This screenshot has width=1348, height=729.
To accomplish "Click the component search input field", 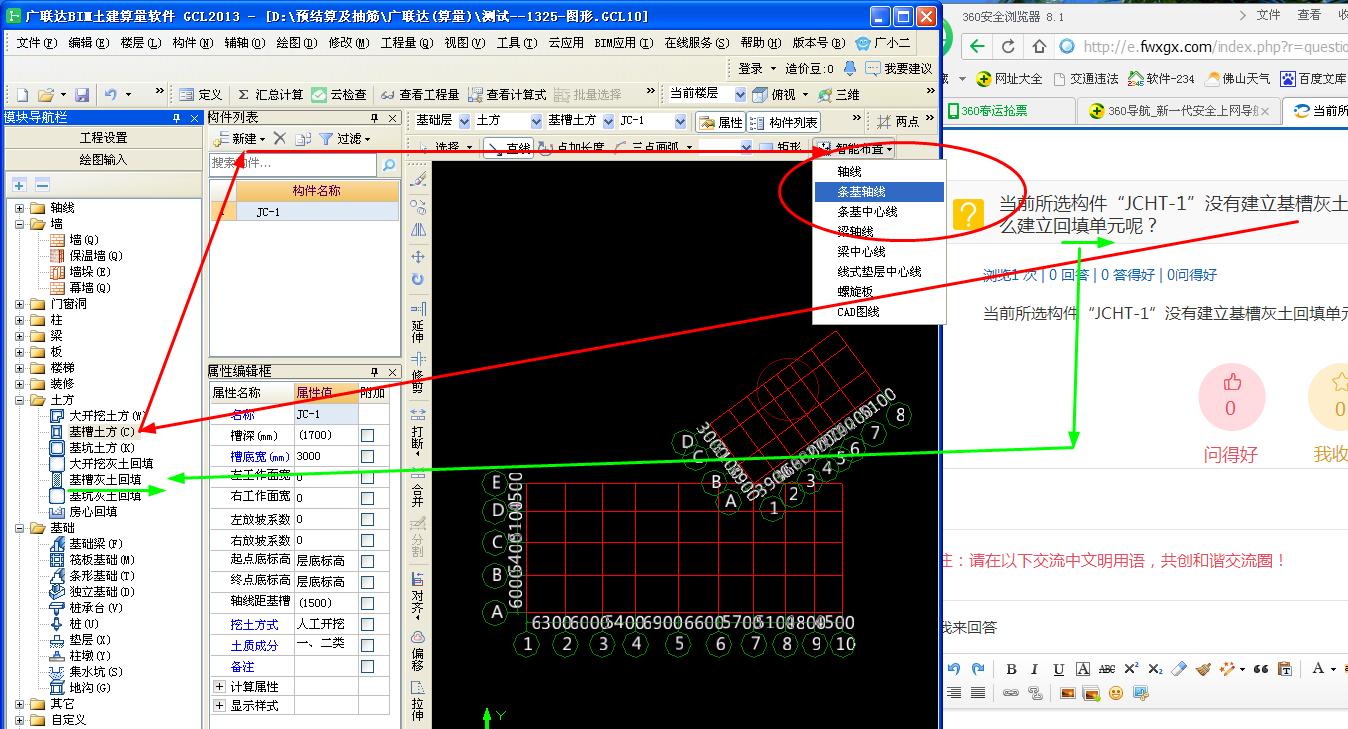I will [x=294, y=164].
